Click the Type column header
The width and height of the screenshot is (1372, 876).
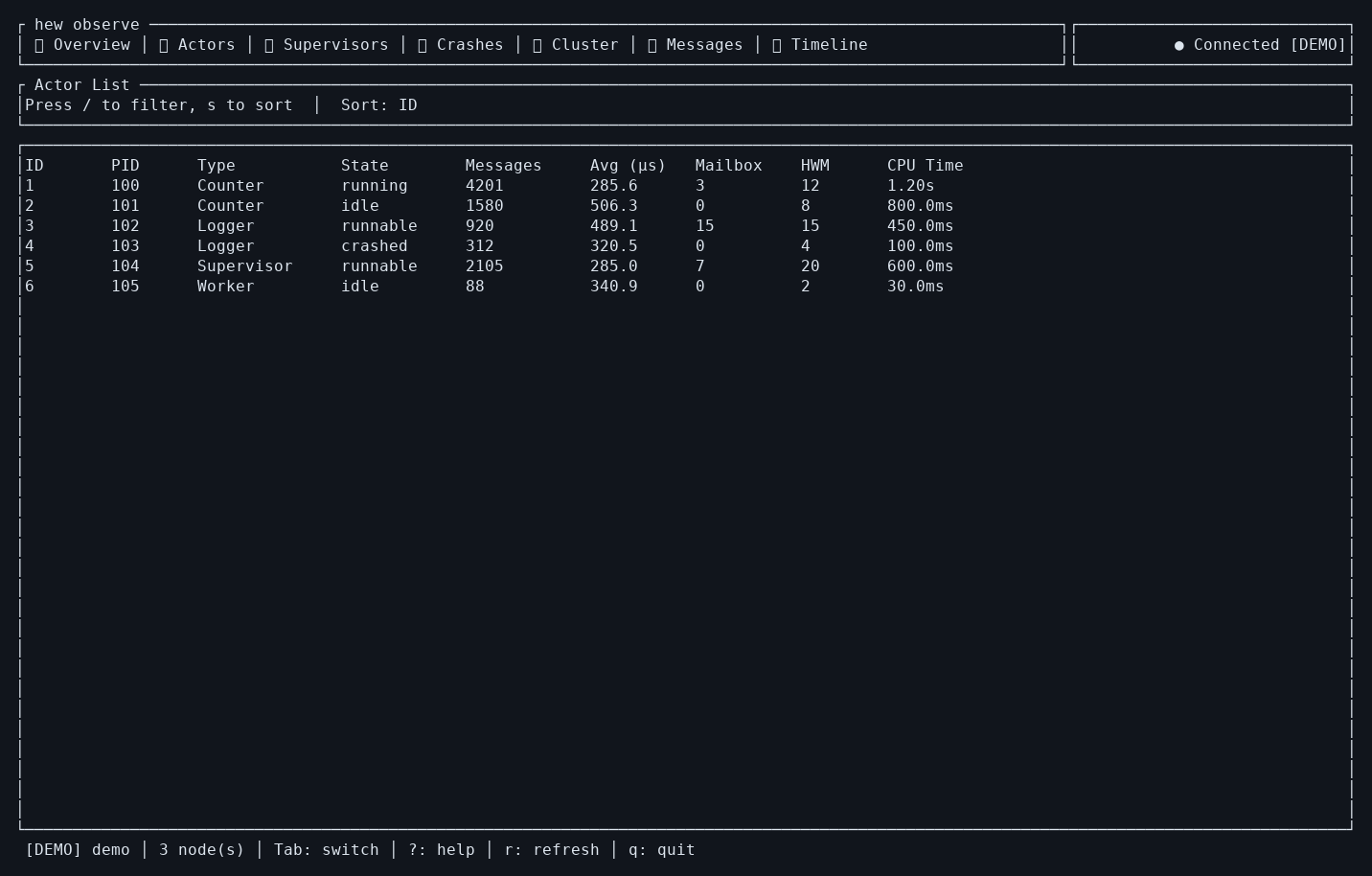click(x=217, y=166)
